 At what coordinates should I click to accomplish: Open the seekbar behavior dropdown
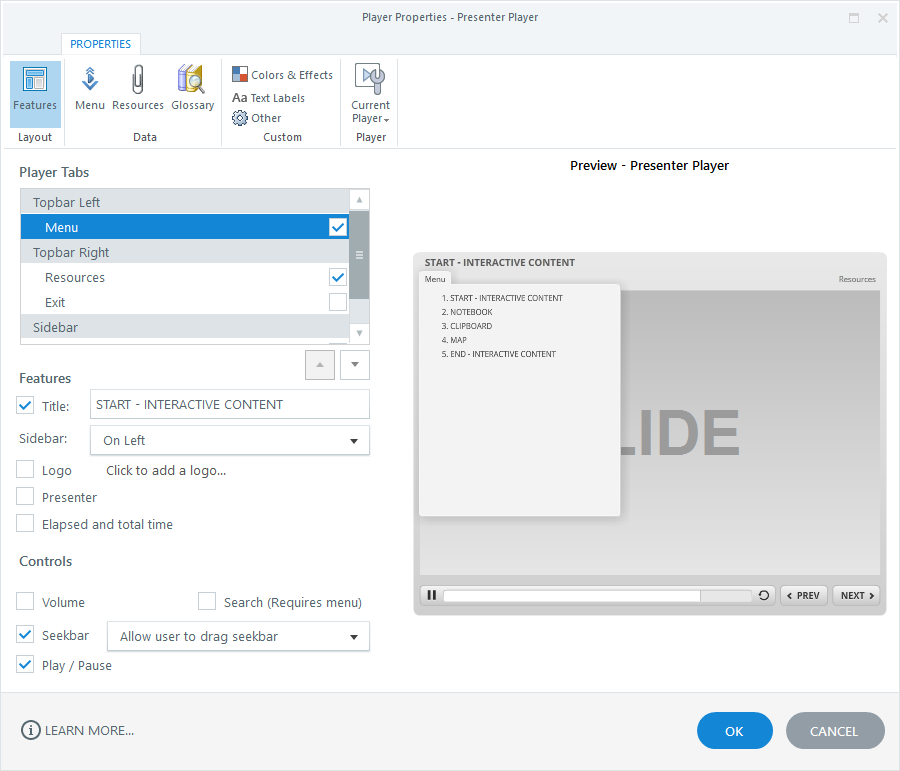[x=238, y=636]
